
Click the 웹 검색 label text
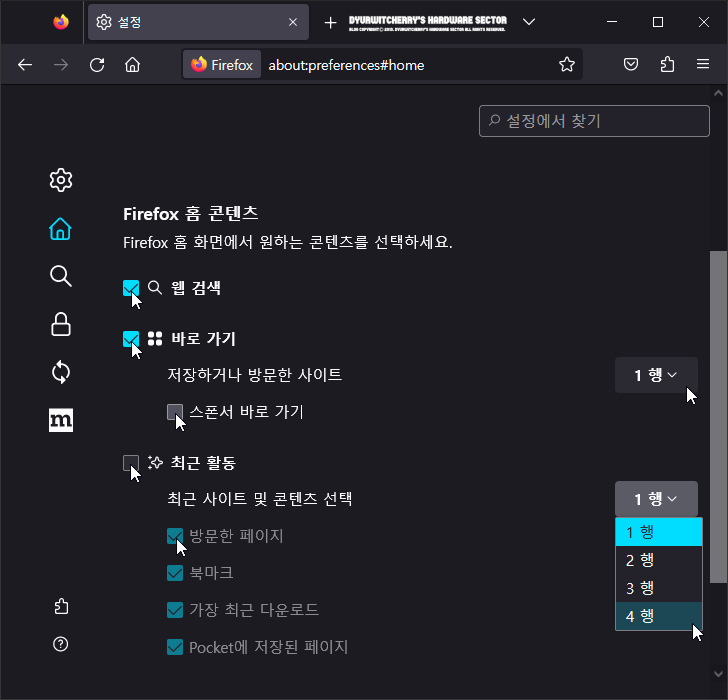coord(196,288)
